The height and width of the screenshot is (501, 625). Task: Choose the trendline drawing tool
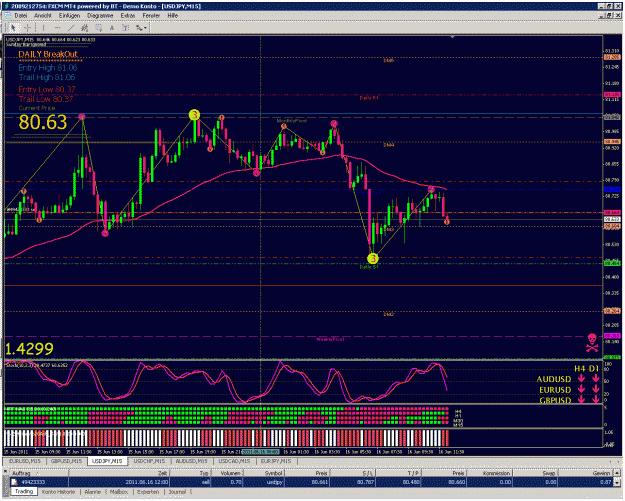[71, 28]
